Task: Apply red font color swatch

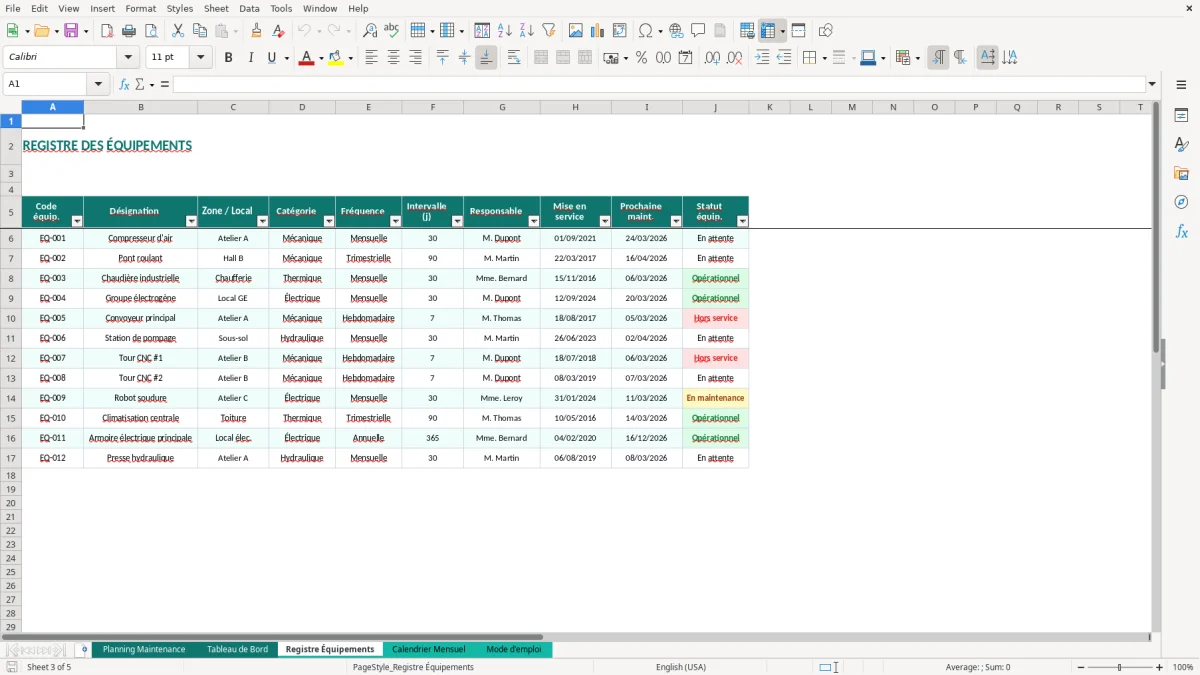Action: tap(306, 58)
